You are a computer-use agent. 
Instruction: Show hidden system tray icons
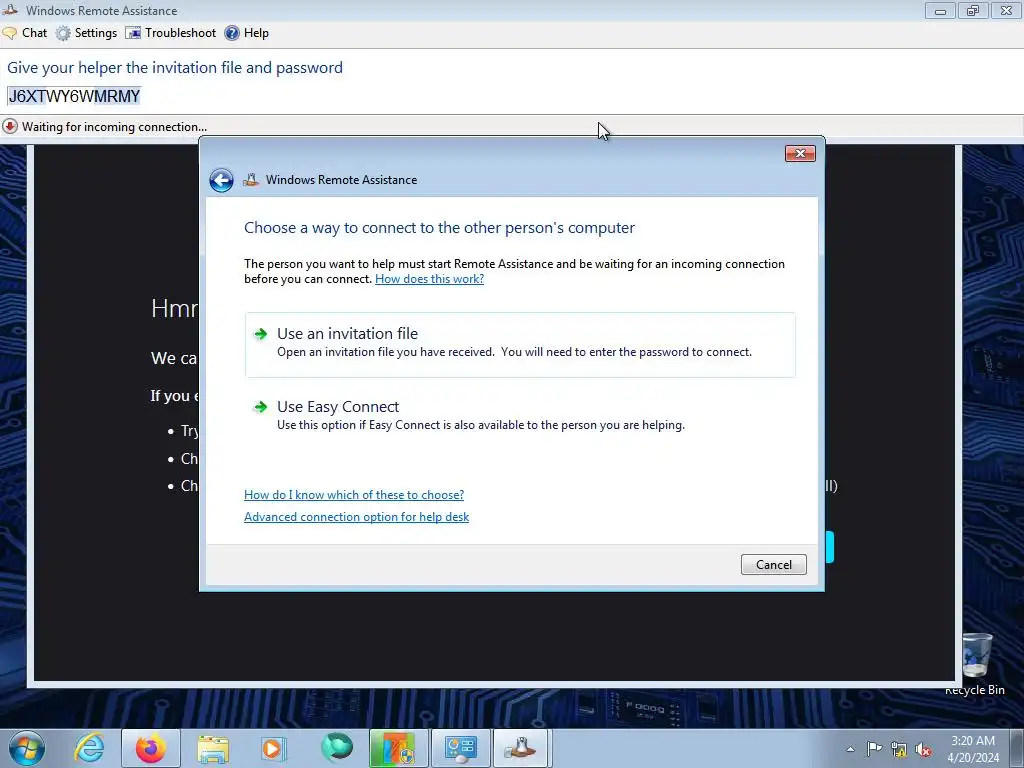[850, 749]
